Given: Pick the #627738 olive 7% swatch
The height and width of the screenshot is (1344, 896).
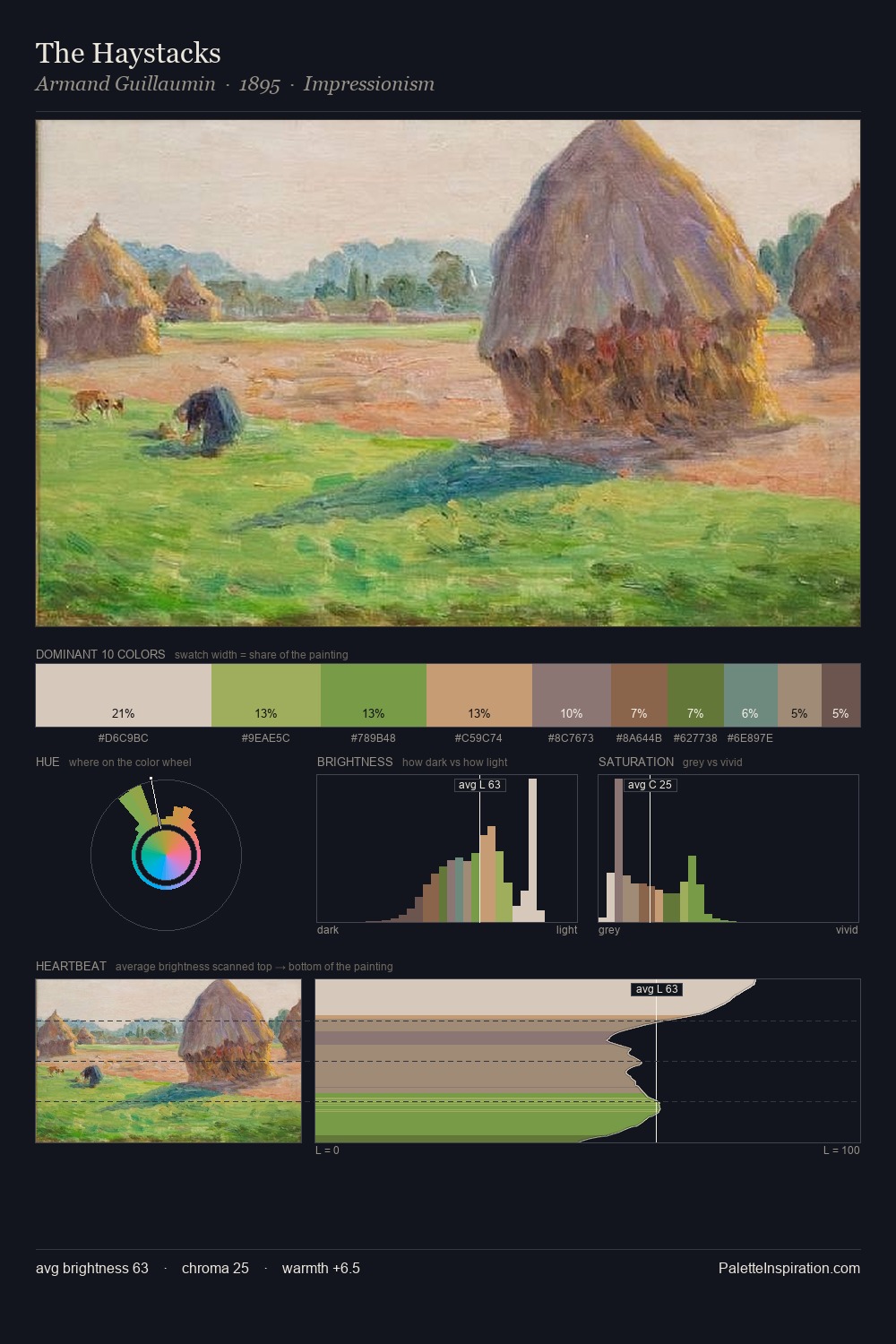Looking at the screenshot, I should tap(695, 695).
